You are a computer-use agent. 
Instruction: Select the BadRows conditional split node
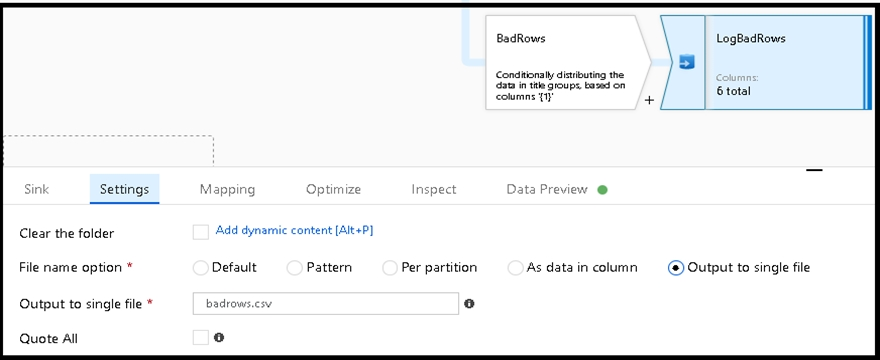563,62
